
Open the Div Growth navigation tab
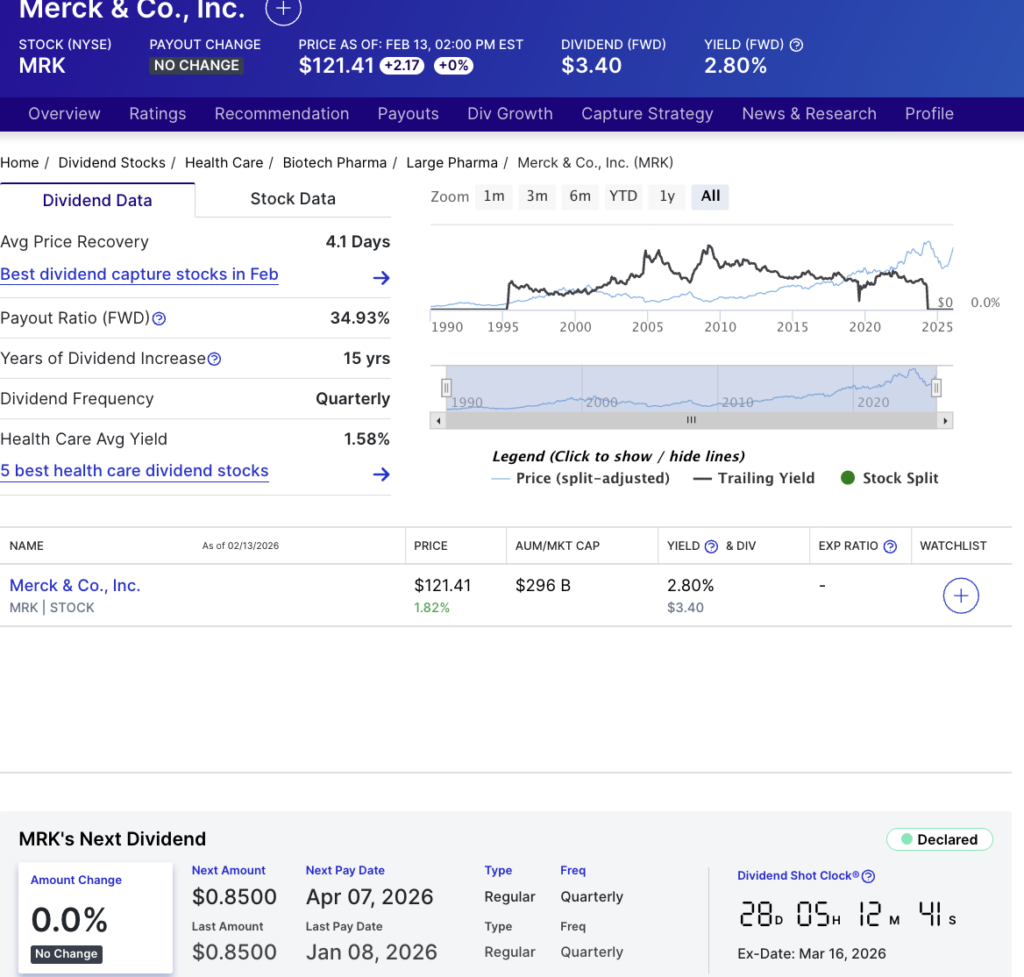510,114
